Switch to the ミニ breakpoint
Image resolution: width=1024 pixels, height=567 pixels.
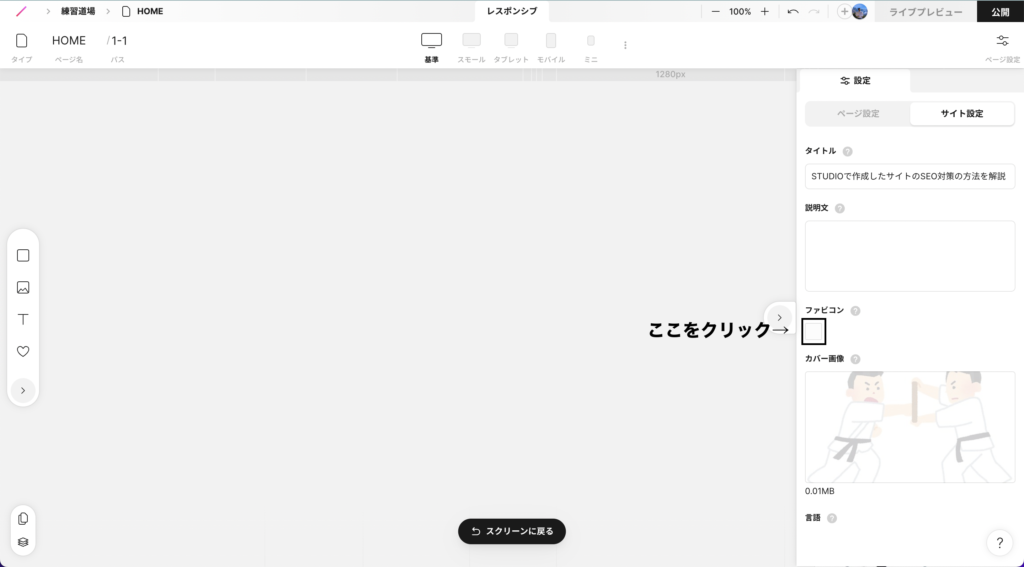coord(590,48)
